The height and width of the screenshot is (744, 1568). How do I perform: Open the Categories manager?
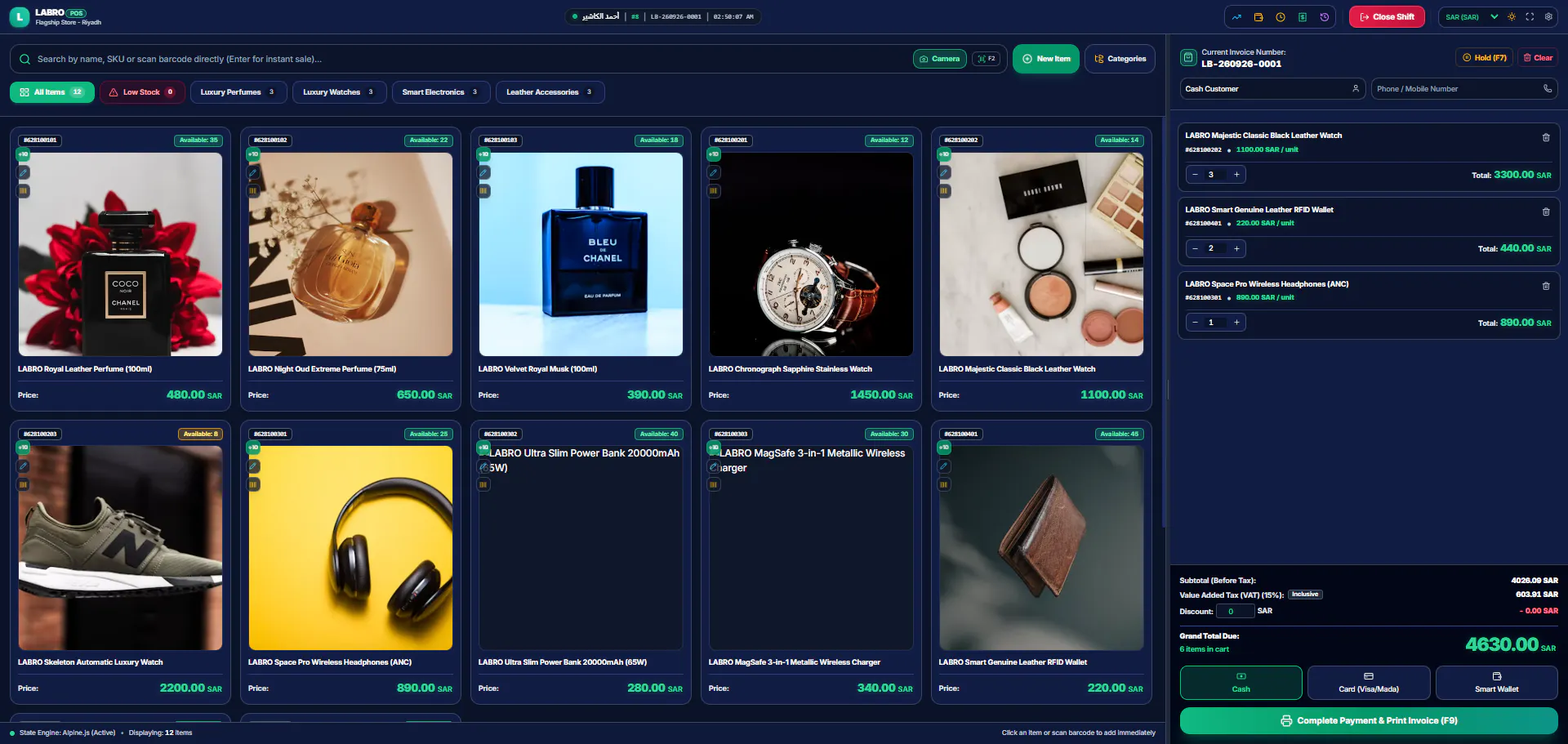pos(1120,59)
